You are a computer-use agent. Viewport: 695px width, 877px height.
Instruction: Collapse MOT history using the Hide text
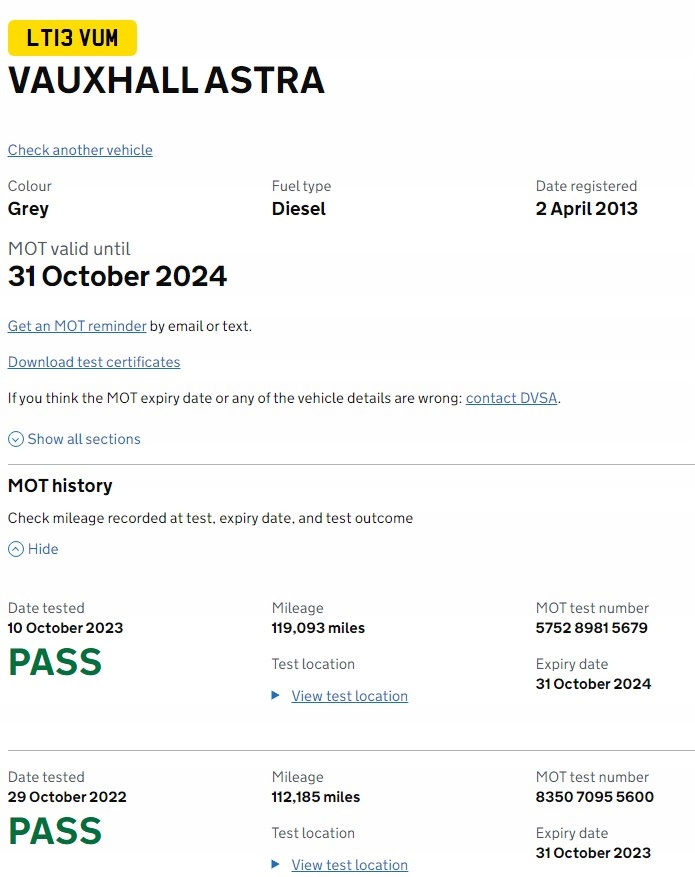click(43, 549)
